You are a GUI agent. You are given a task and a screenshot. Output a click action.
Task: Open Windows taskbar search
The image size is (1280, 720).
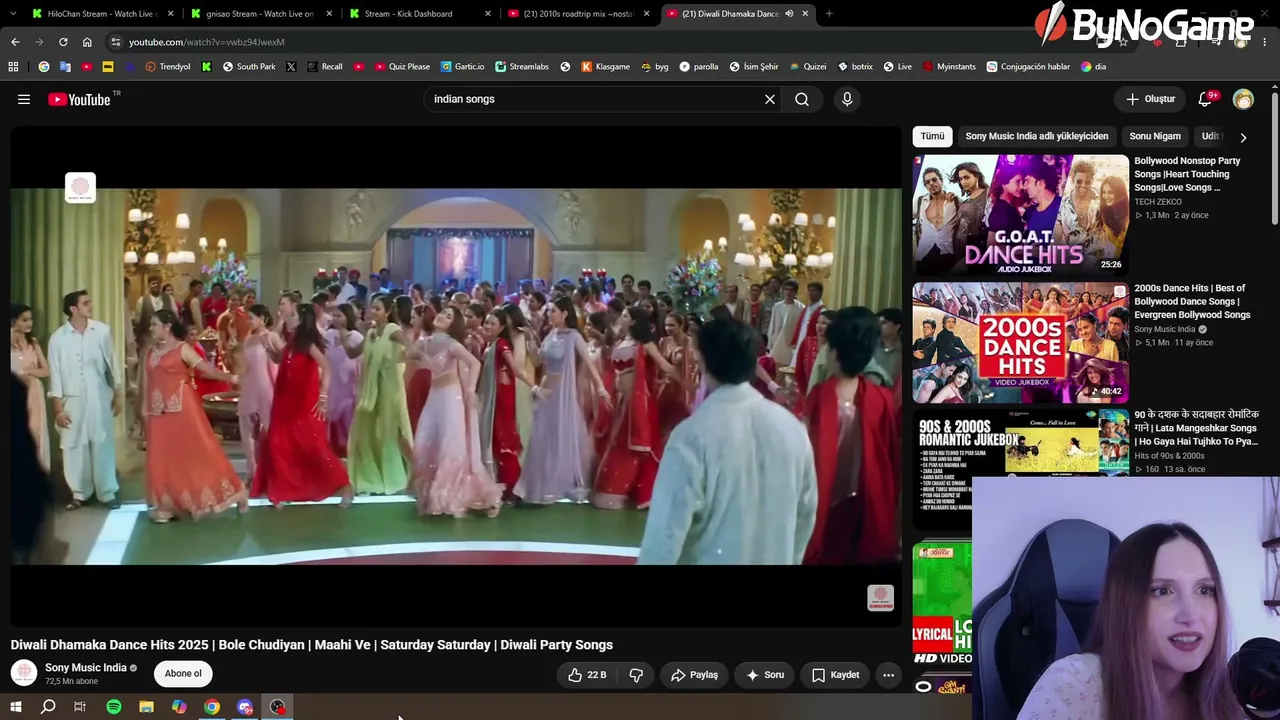click(48, 707)
